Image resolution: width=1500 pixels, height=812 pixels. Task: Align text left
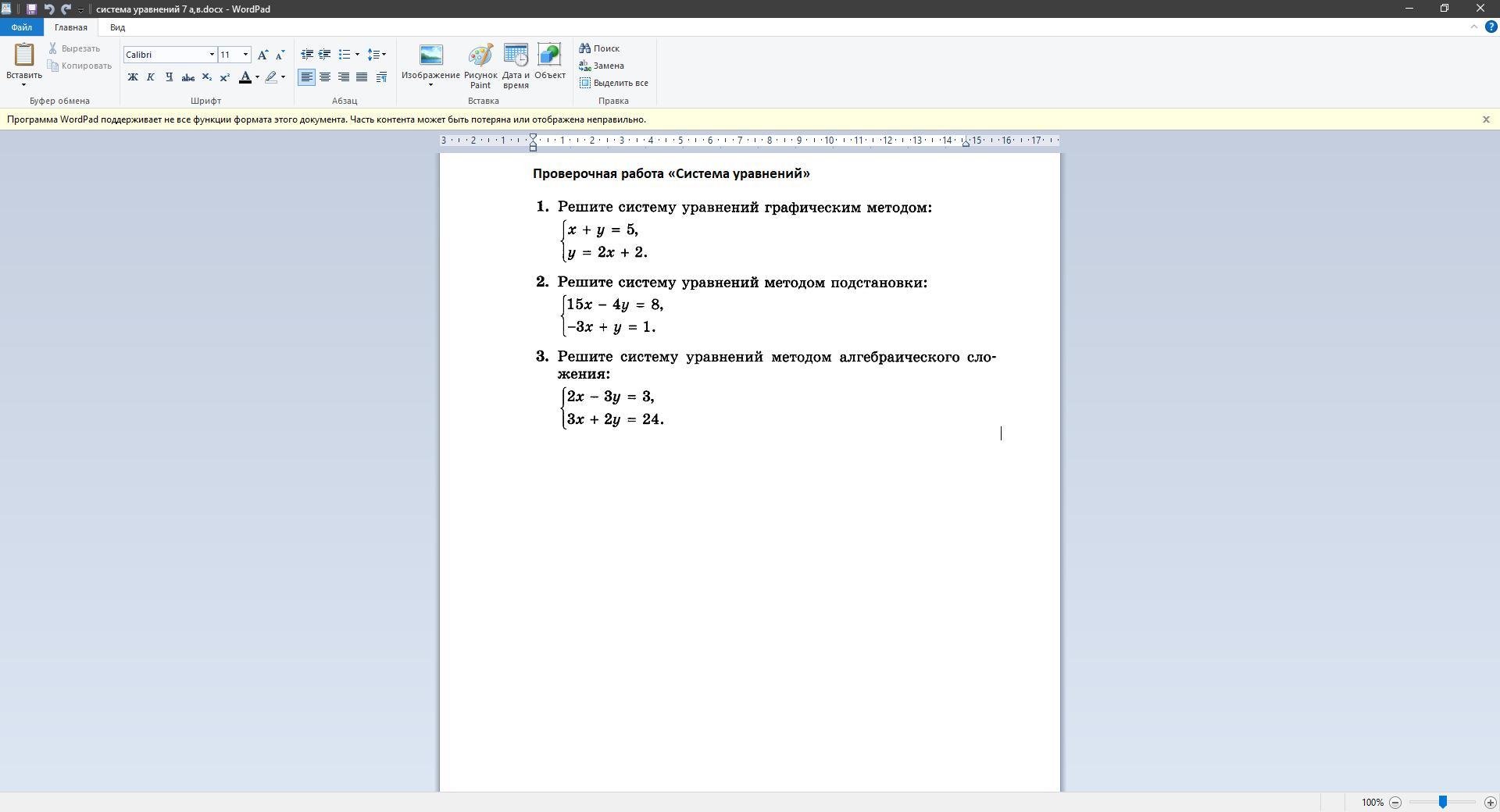point(307,77)
